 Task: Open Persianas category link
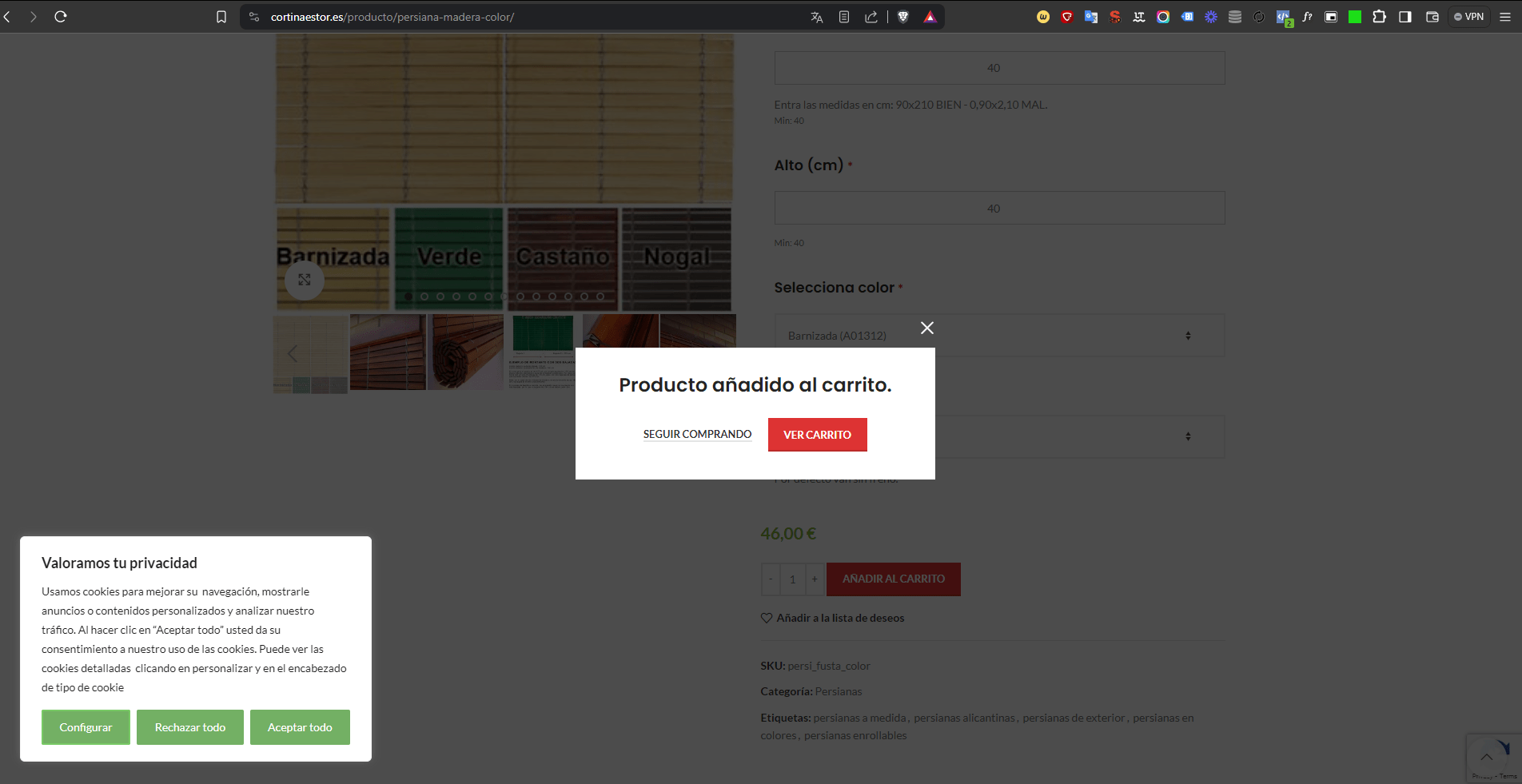(x=839, y=691)
